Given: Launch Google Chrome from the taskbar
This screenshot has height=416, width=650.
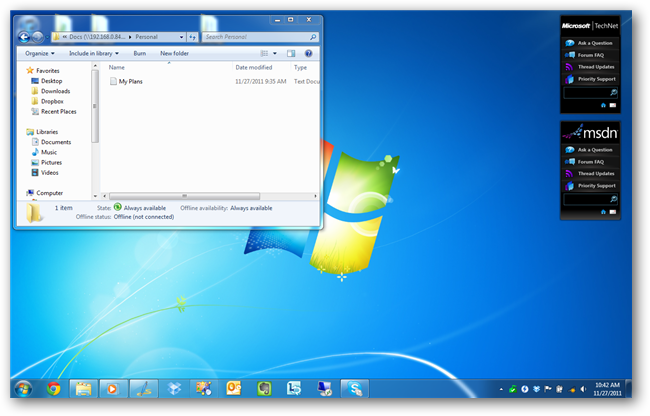Looking at the screenshot, I should coord(53,389).
